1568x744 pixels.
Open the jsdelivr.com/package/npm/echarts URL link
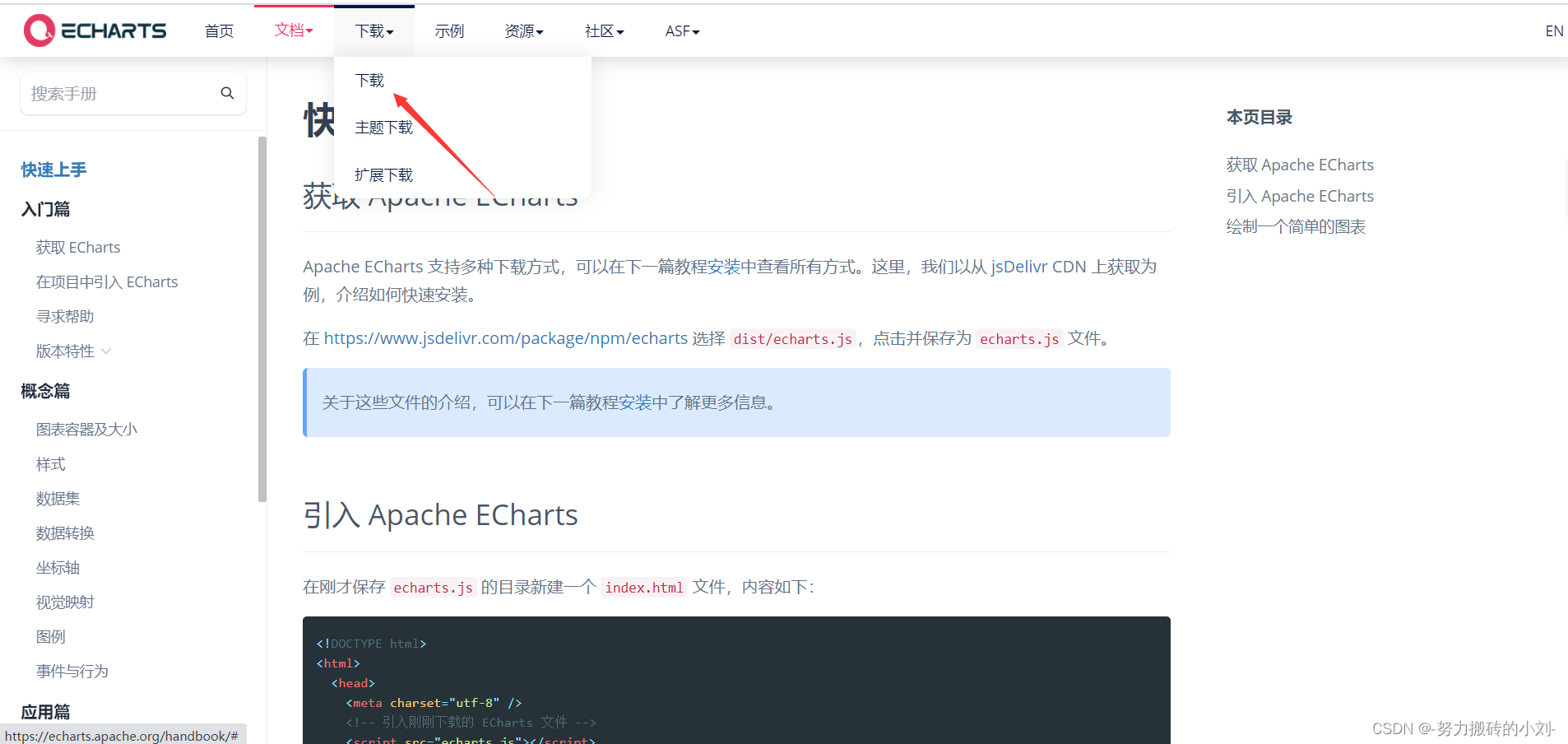506,338
